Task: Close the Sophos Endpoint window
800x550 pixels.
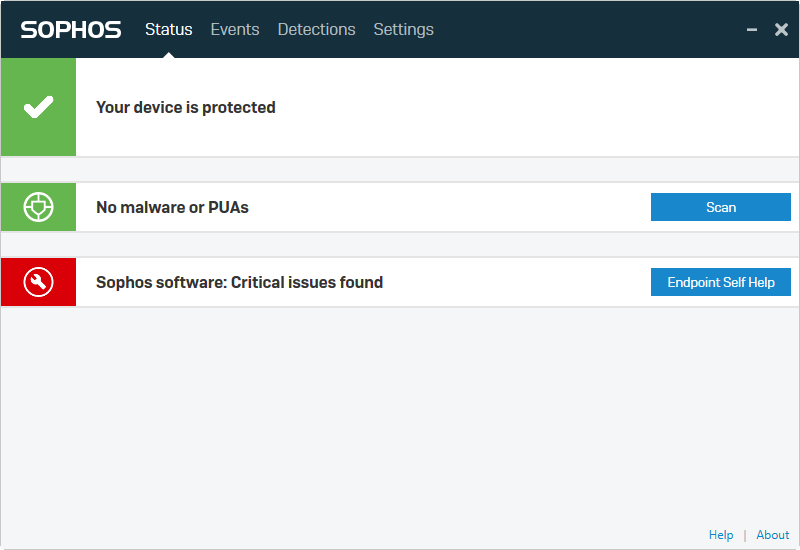Action: (x=781, y=30)
